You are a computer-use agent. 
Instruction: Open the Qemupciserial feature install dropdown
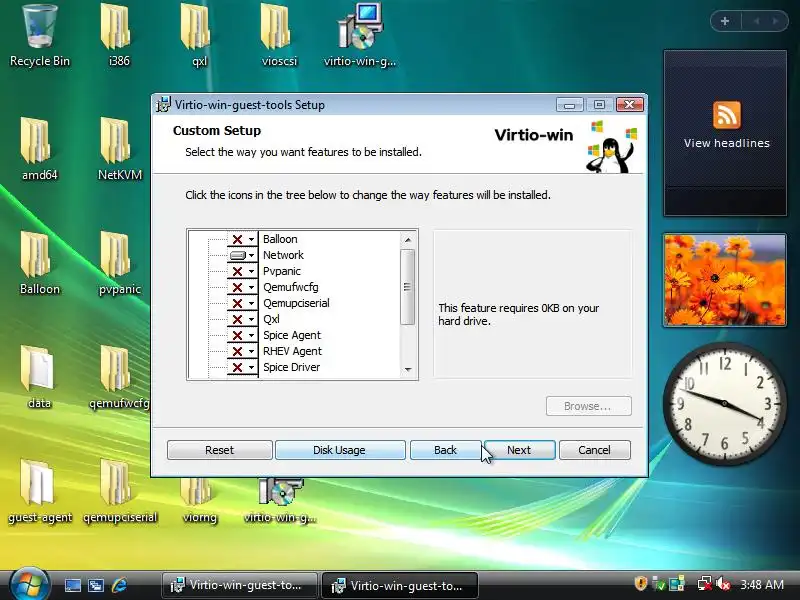tap(242, 303)
